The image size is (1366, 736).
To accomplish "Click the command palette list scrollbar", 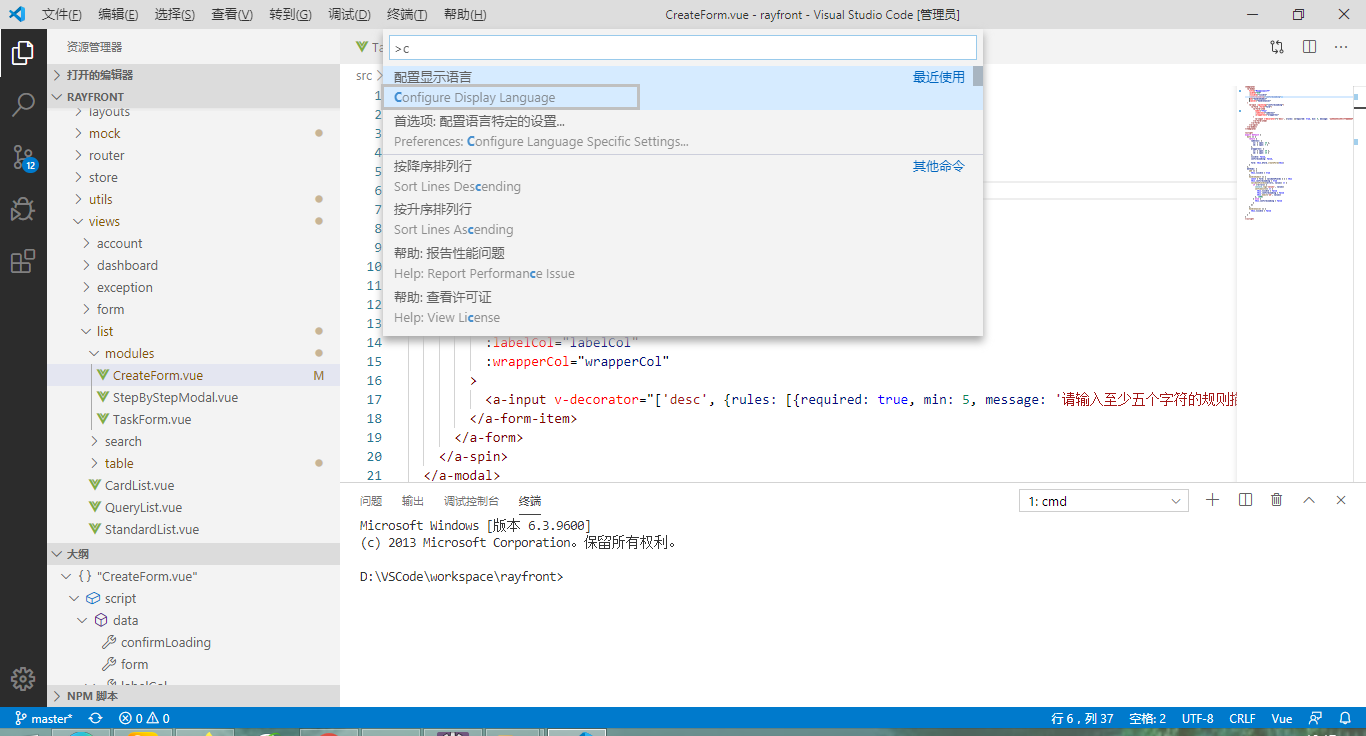I will [977, 76].
